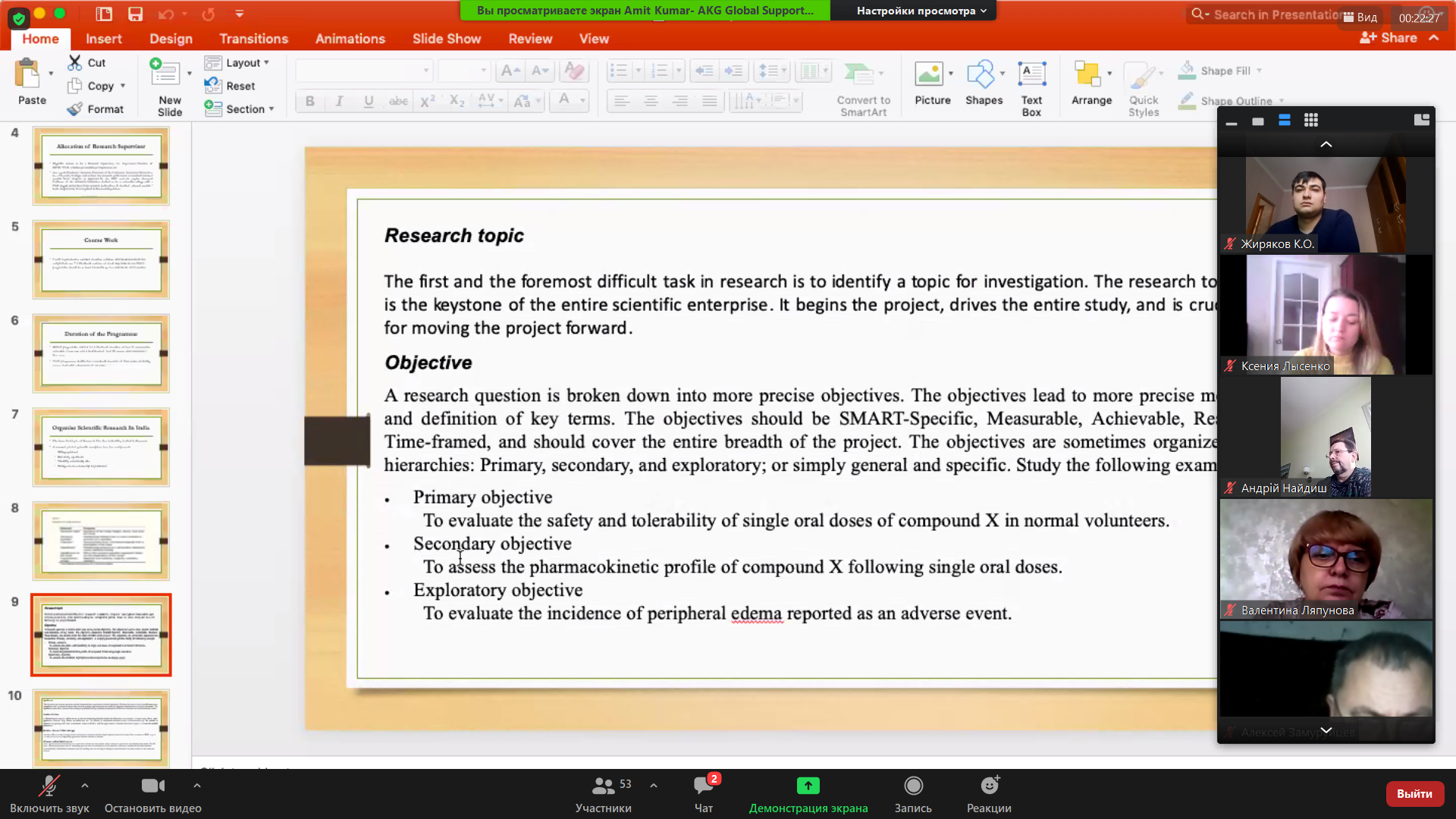This screenshot has height=819, width=1456.
Task: Click the New Slide icon
Action: [x=165, y=74]
